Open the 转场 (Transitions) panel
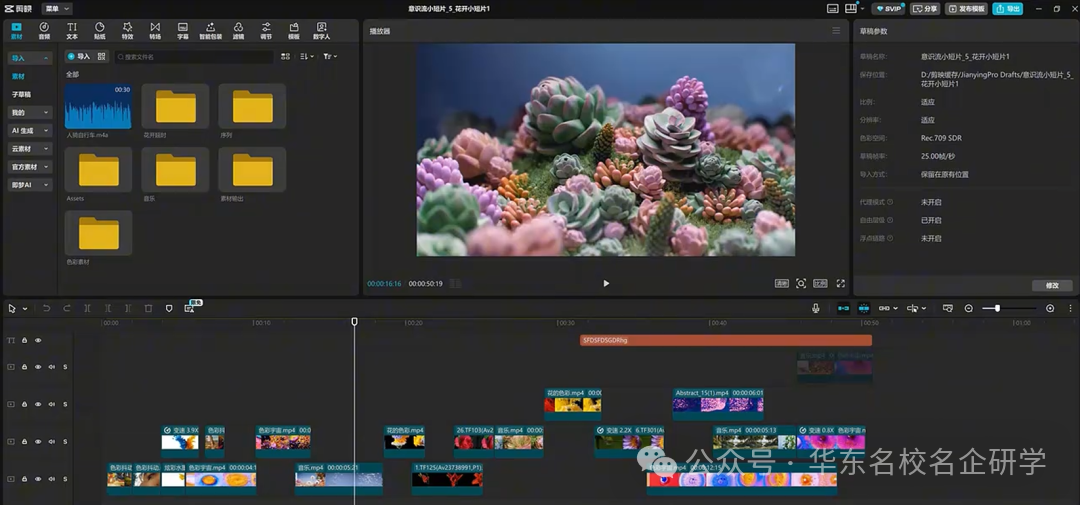This screenshot has height=505, width=1080. [x=155, y=30]
